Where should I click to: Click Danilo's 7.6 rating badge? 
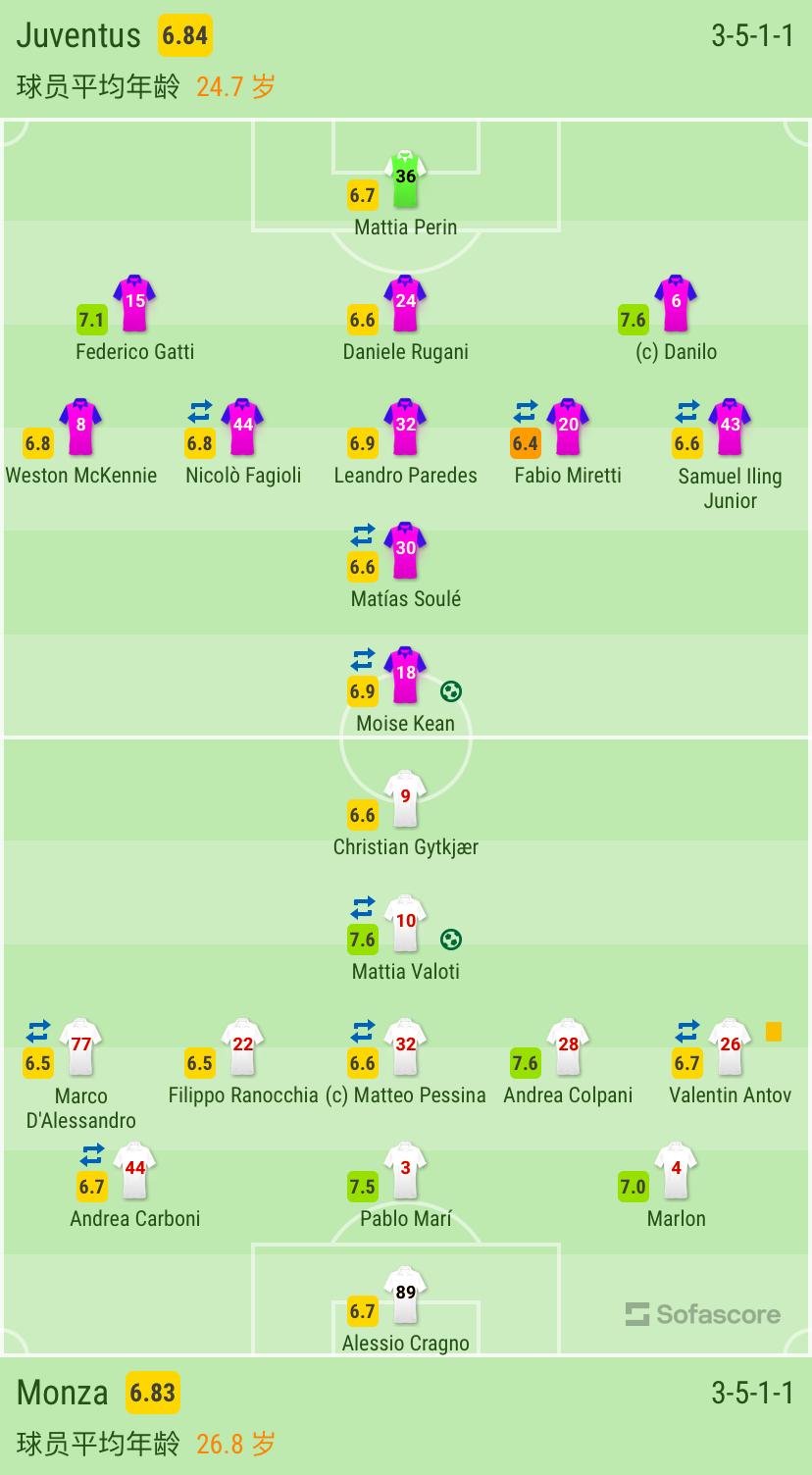tap(634, 320)
